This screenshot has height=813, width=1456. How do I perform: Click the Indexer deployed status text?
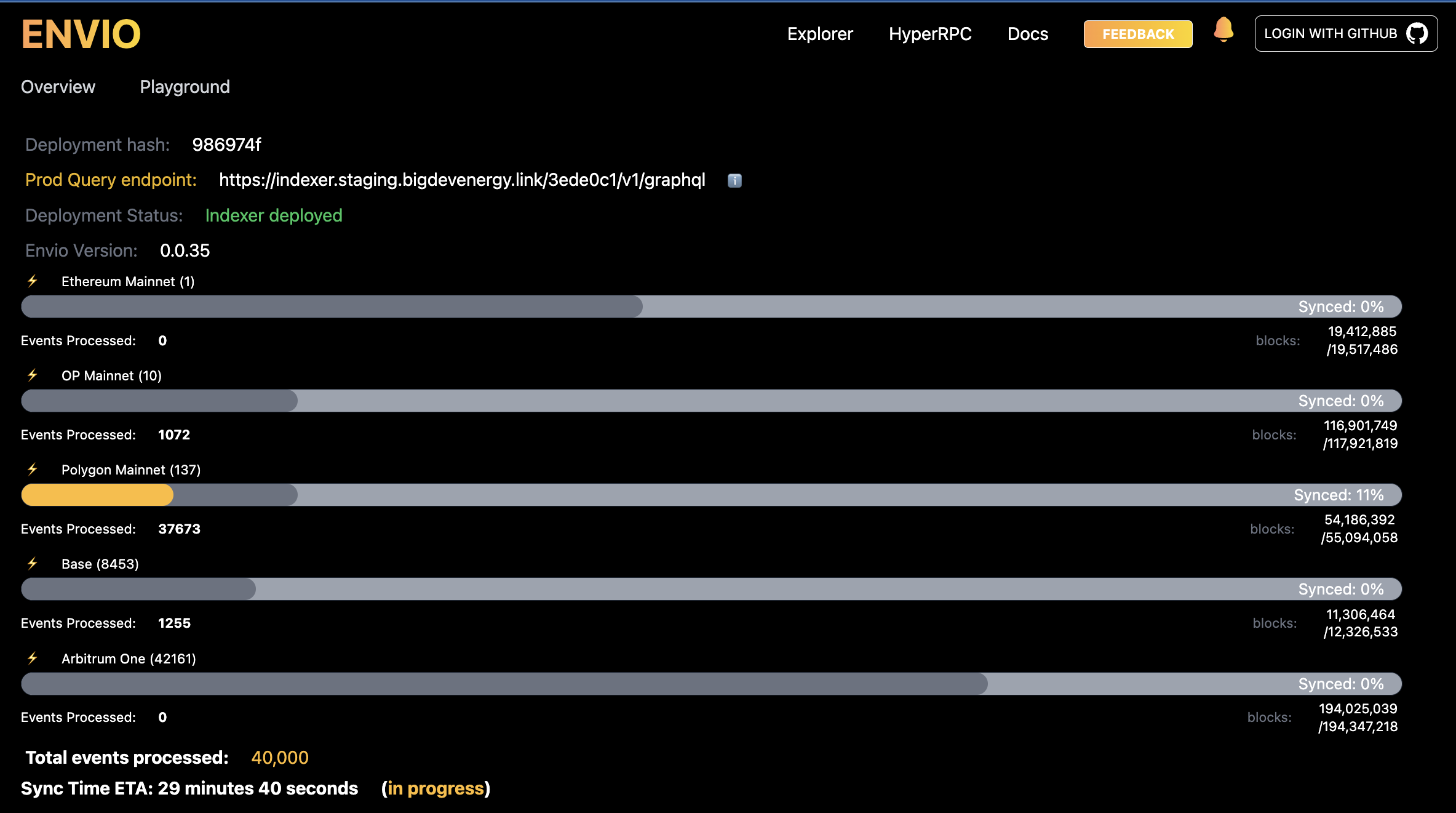(x=273, y=215)
